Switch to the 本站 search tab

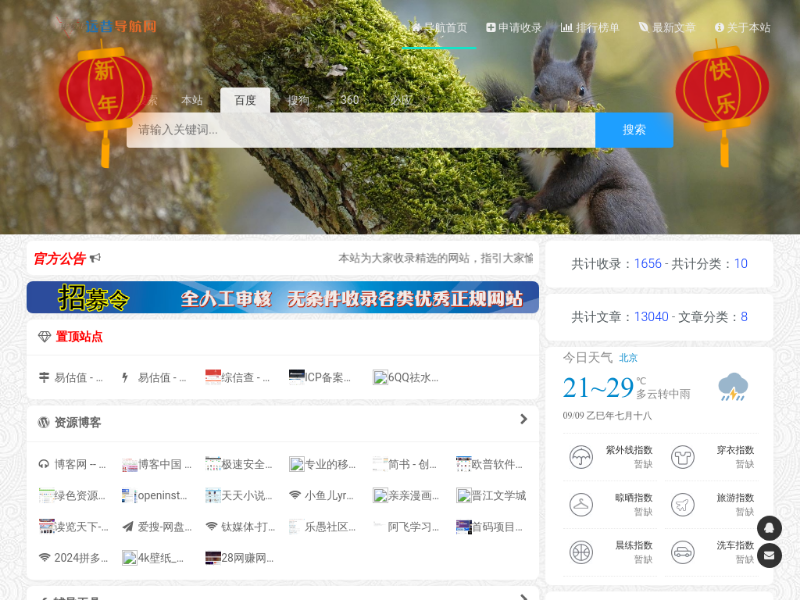[191, 100]
